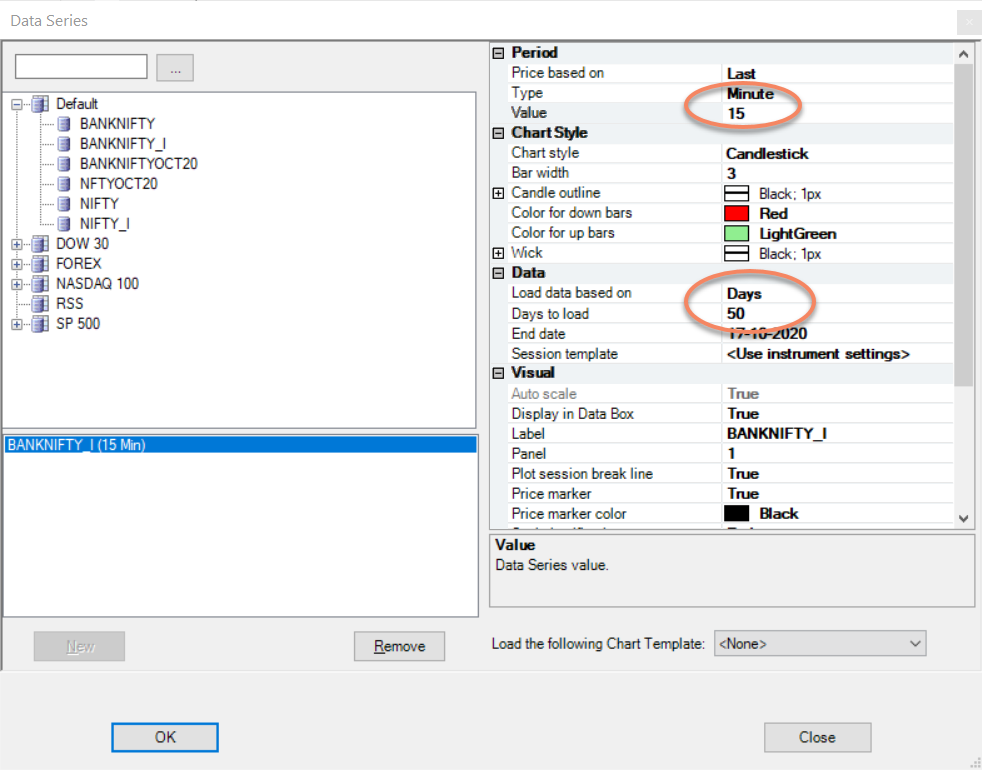Expand the DOW 30 list
This screenshot has width=982, height=770.
pyautogui.click(x=17, y=244)
